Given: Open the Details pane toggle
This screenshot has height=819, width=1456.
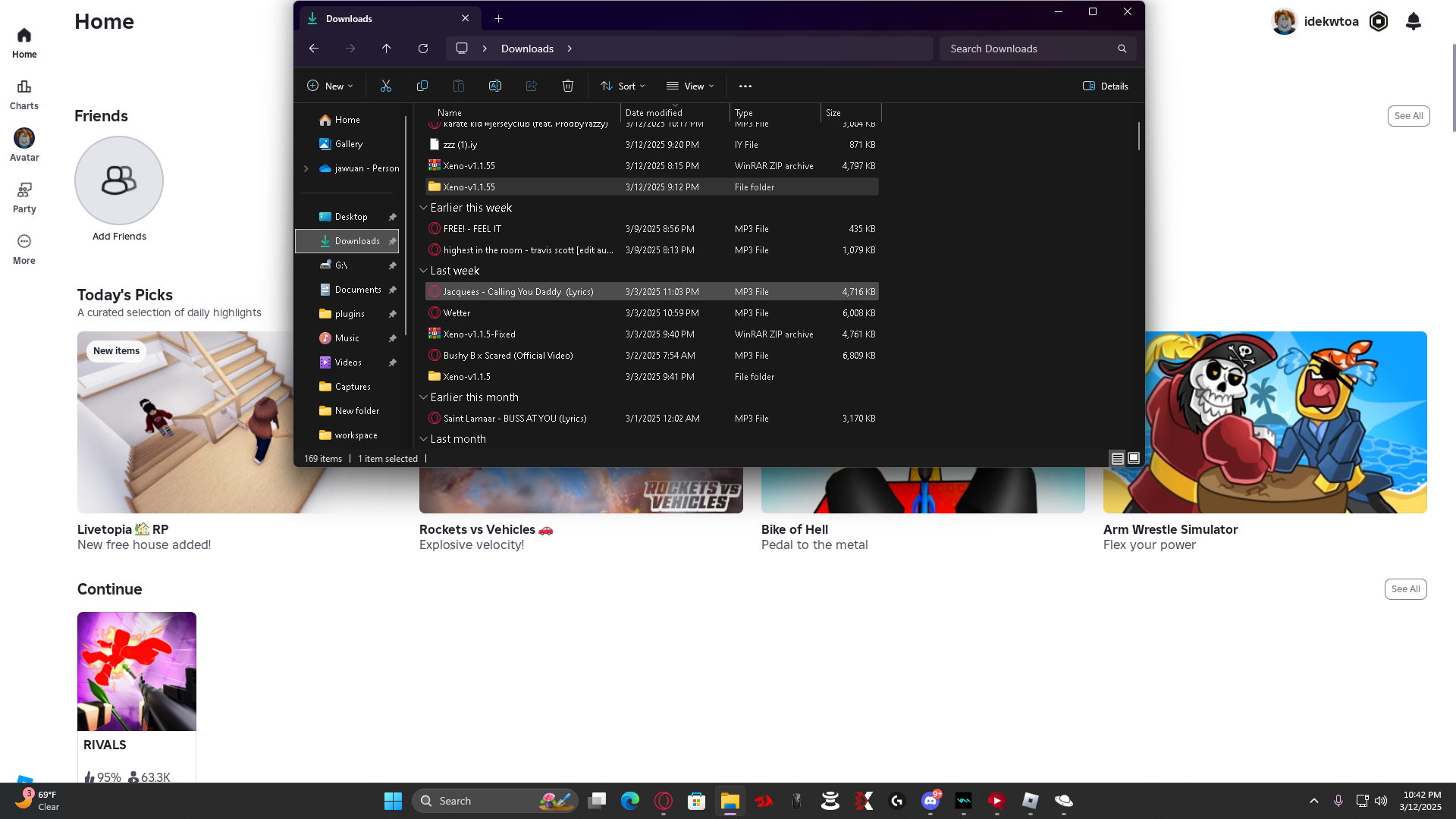Looking at the screenshot, I should [x=1106, y=86].
